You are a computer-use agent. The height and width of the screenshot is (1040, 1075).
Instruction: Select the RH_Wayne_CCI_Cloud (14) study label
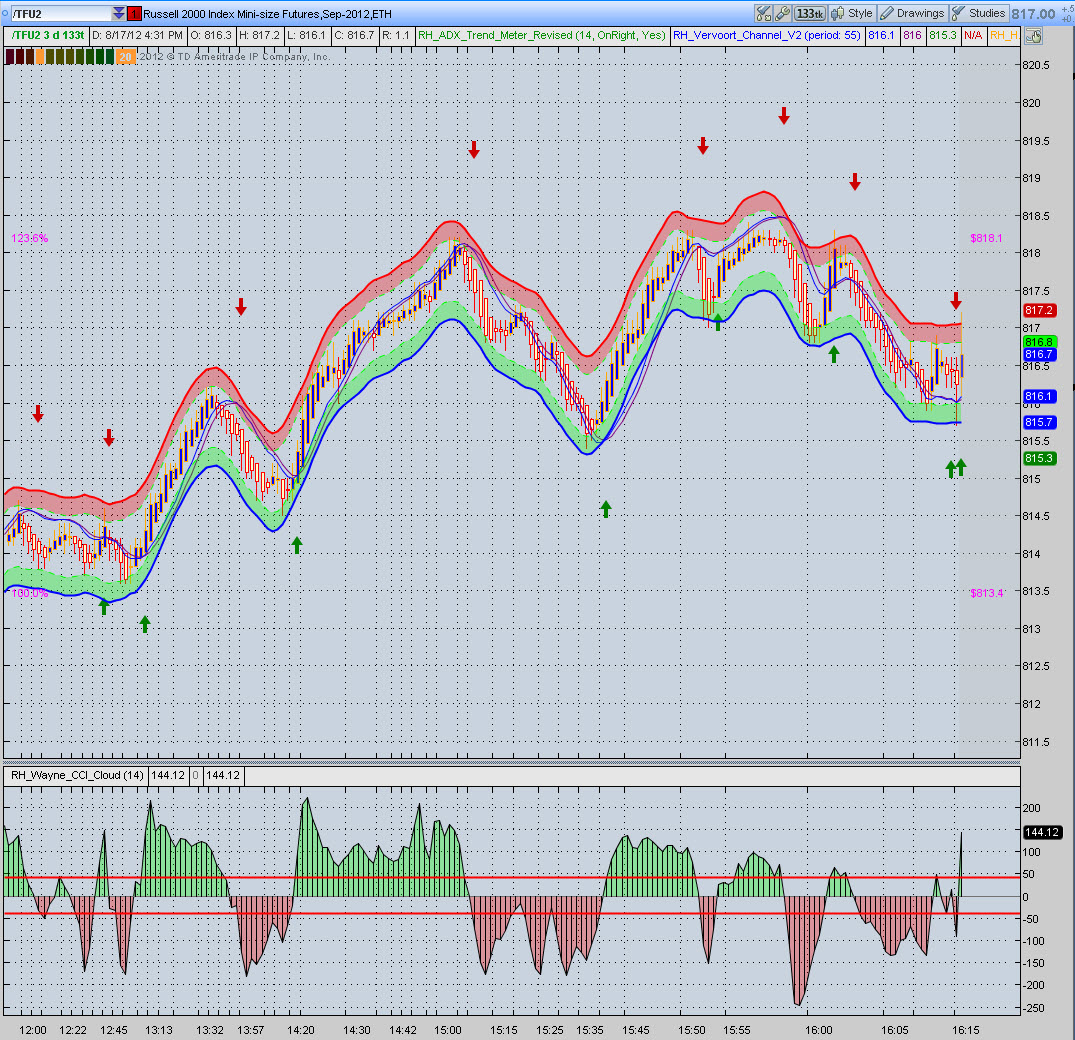pyautogui.click(x=77, y=775)
